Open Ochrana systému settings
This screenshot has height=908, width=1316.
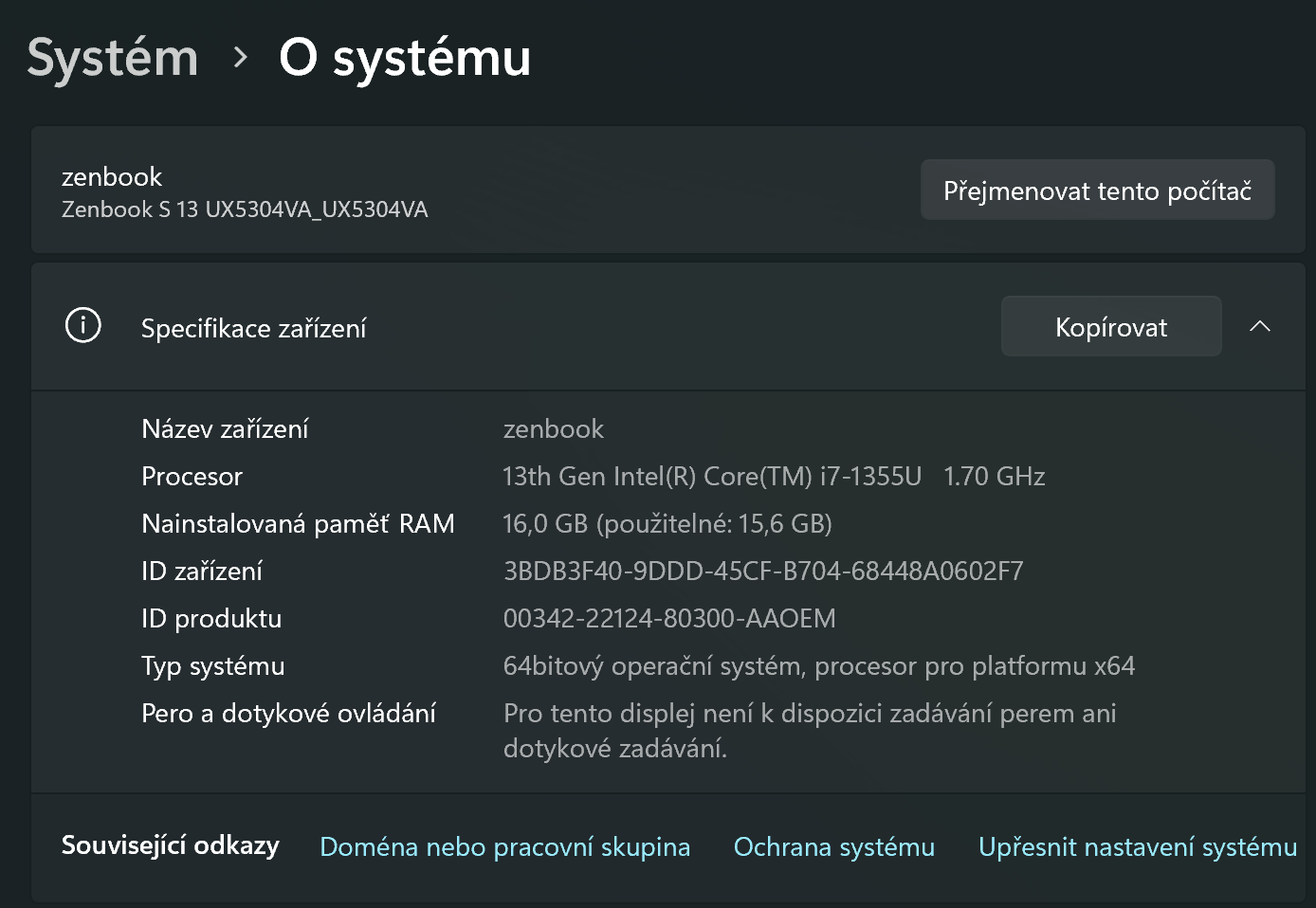point(833,846)
